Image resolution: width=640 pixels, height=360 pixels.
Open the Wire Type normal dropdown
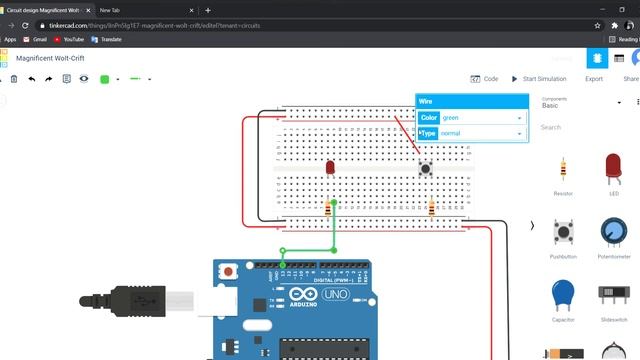pyautogui.click(x=482, y=133)
